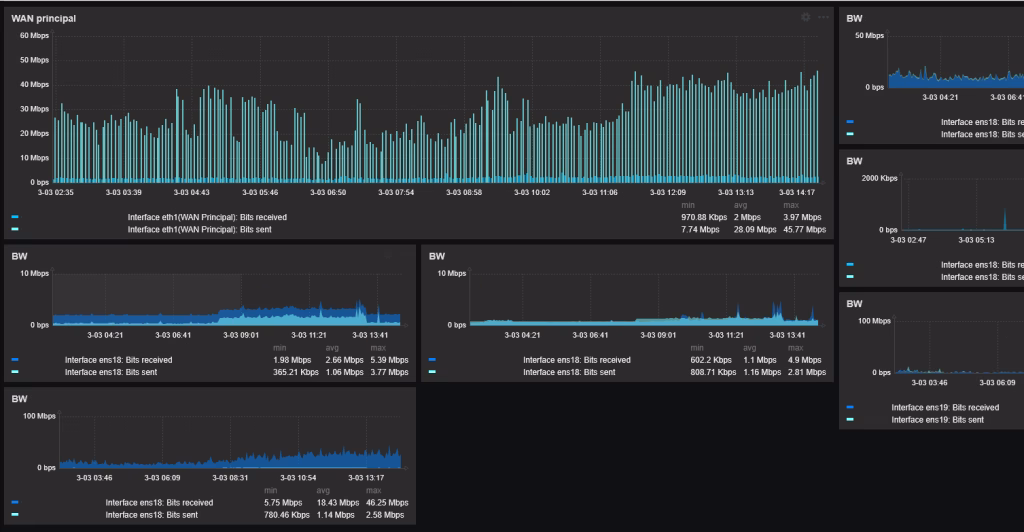The image size is (1024, 532).
Task: Click the 28.09 Mbps avg value in WAN legend
Action: [x=755, y=229]
